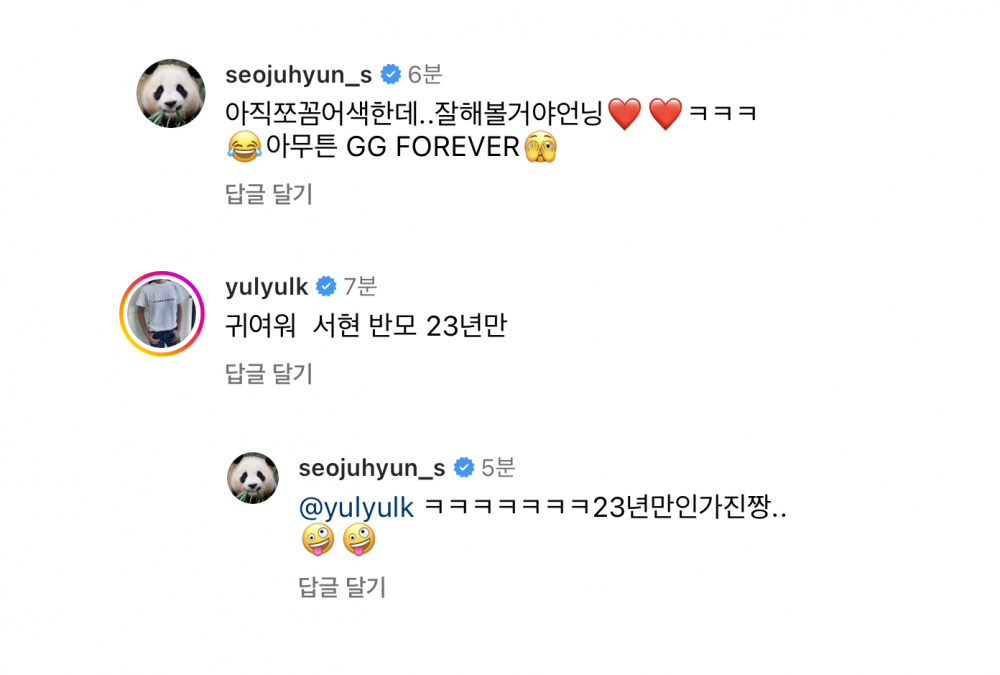Click the first zany face emoji in reply
The image size is (1000, 675).
(318, 540)
